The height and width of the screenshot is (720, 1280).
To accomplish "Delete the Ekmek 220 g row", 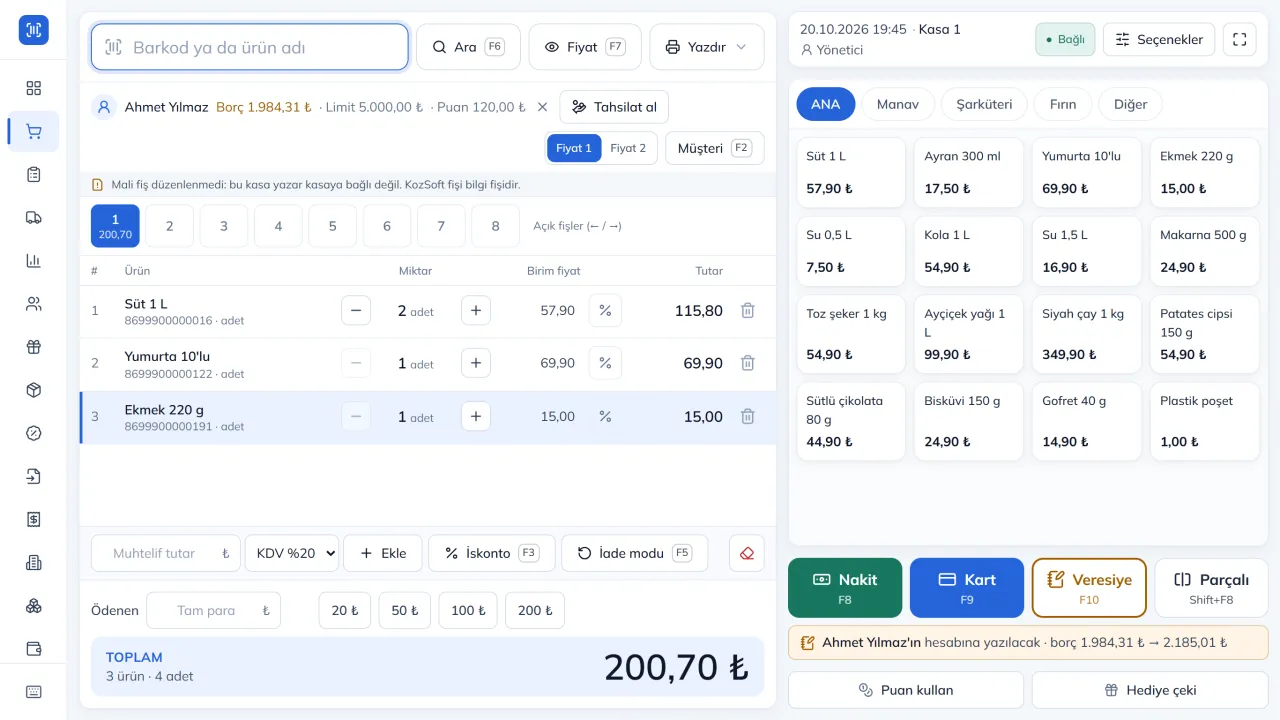I will tap(747, 416).
